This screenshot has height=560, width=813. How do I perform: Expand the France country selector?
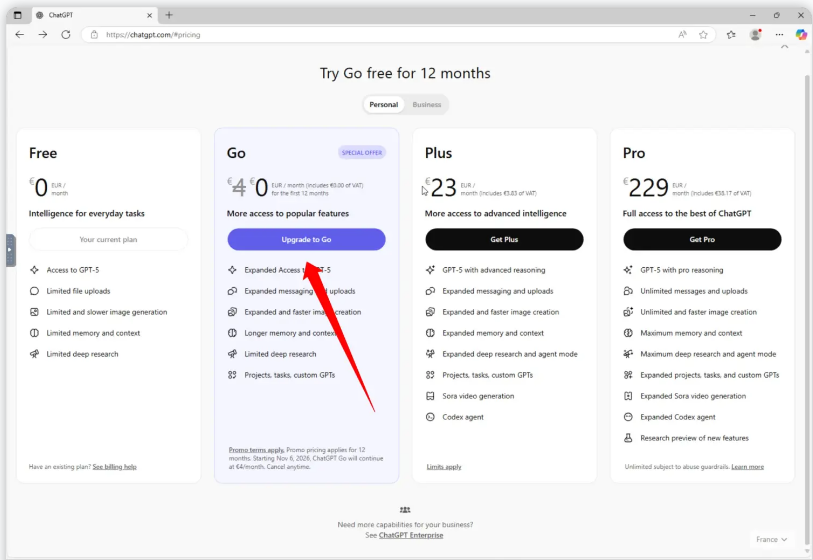tap(770, 539)
